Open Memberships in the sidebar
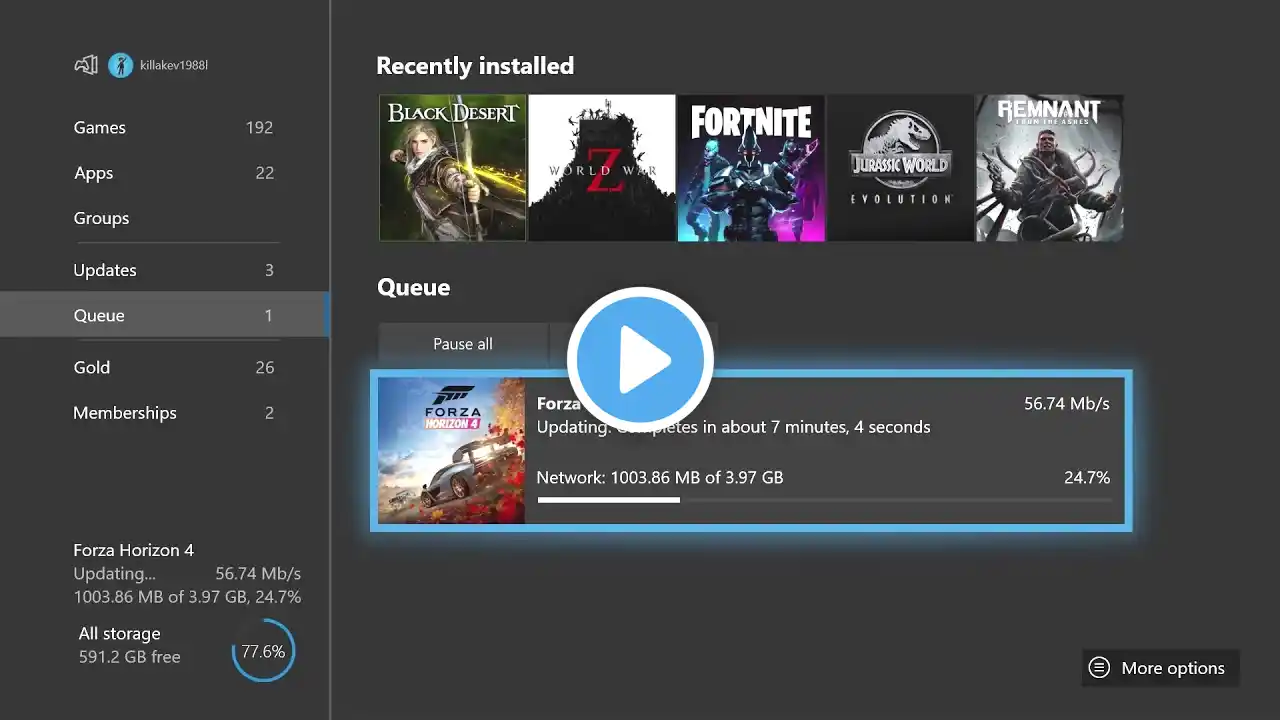Screen dimensions: 1280x720 (x=125, y=413)
